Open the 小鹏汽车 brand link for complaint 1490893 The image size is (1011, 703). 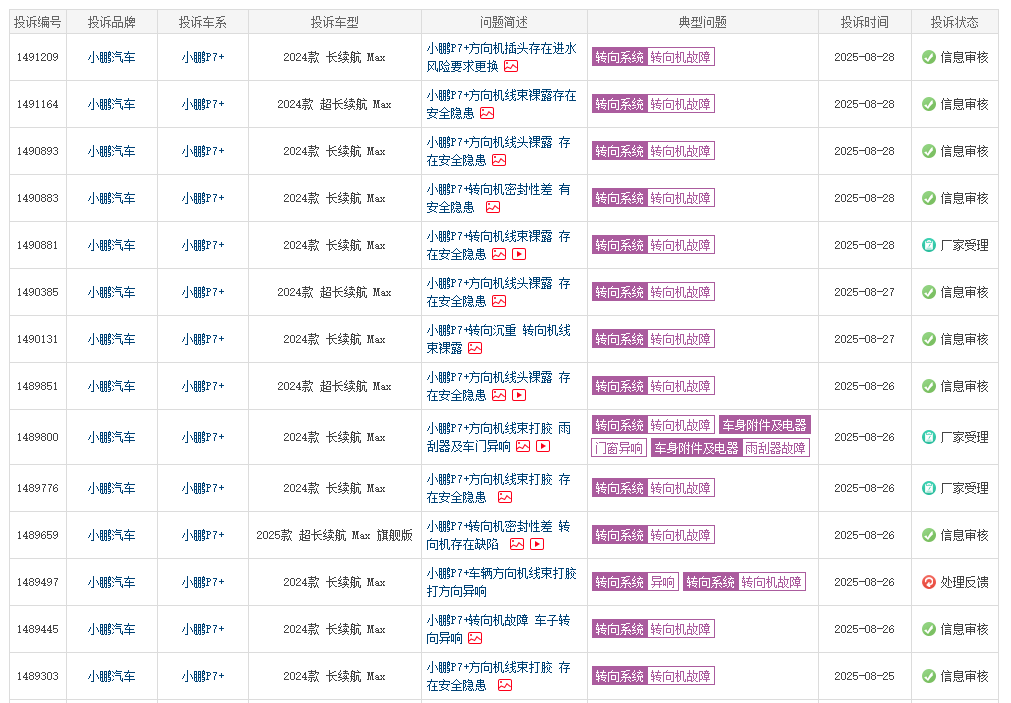(x=111, y=151)
